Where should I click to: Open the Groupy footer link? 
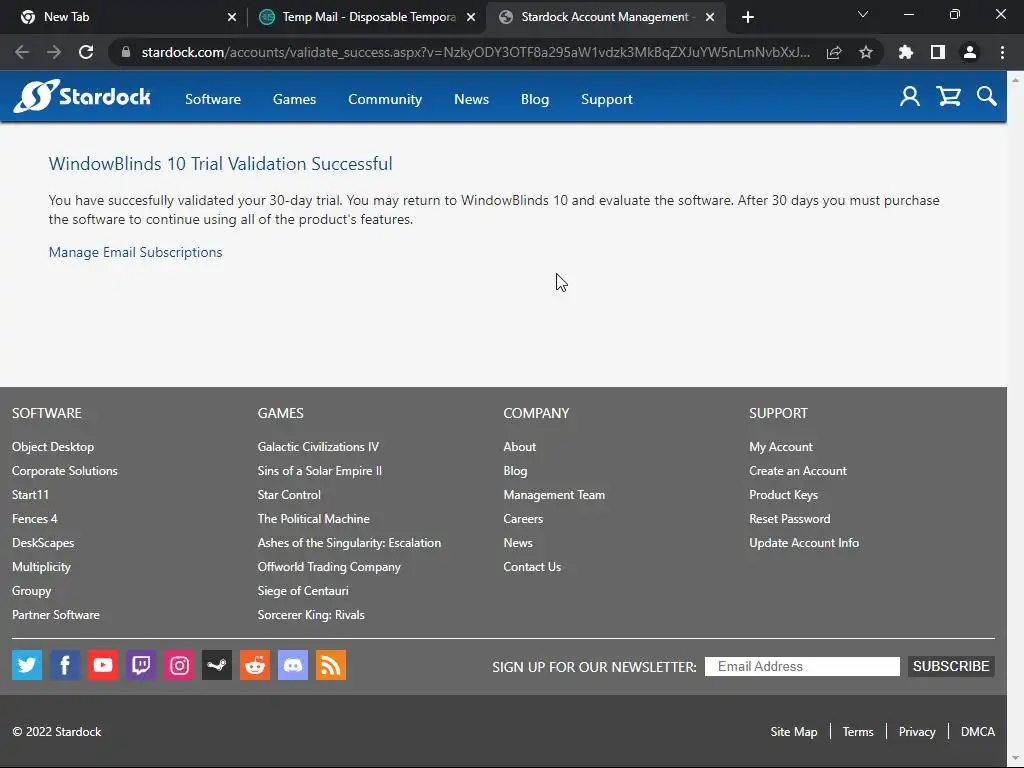click(x=31, y=591)
